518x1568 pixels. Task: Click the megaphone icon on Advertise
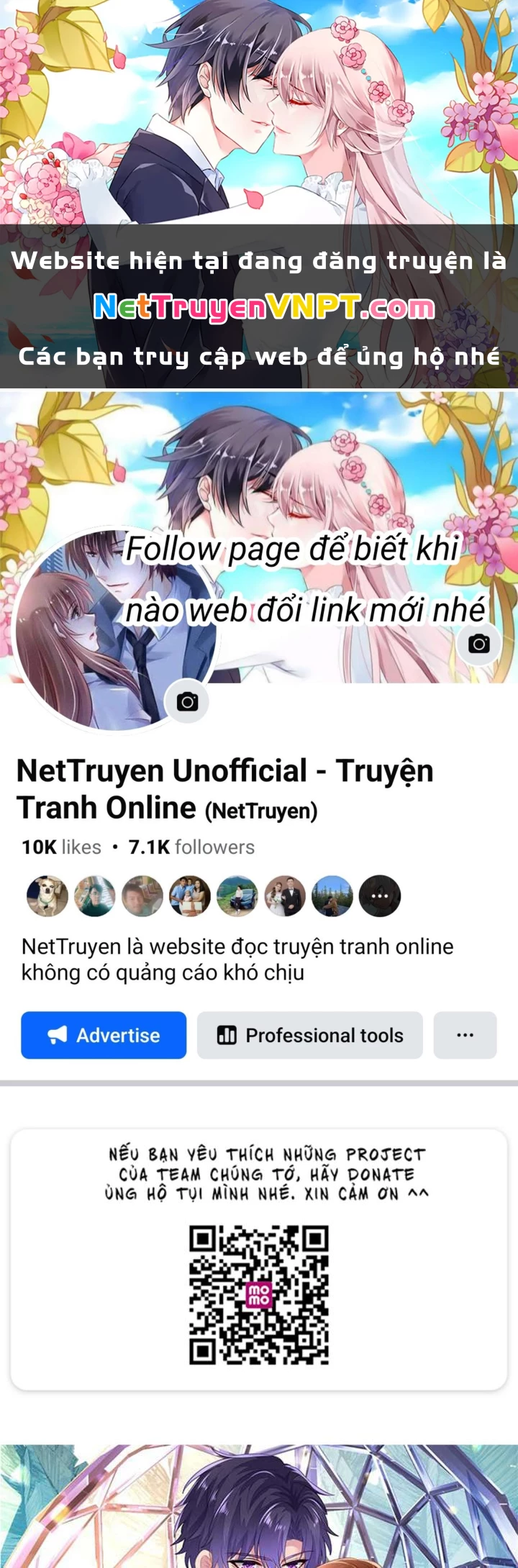coord(58,1035)
